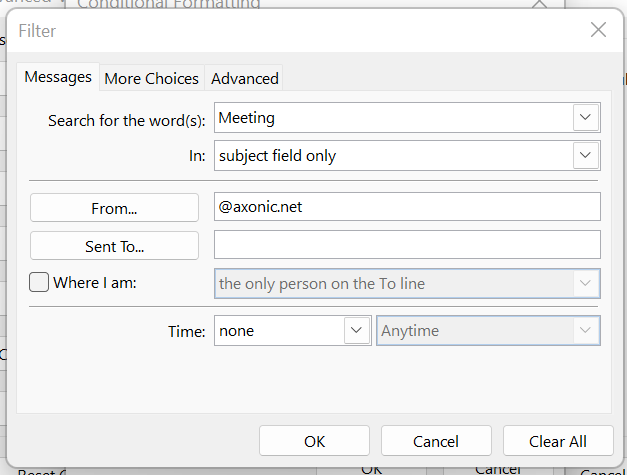Click the From field containing @axonic.net
This screenshot has width=628, height=476.
407,207
